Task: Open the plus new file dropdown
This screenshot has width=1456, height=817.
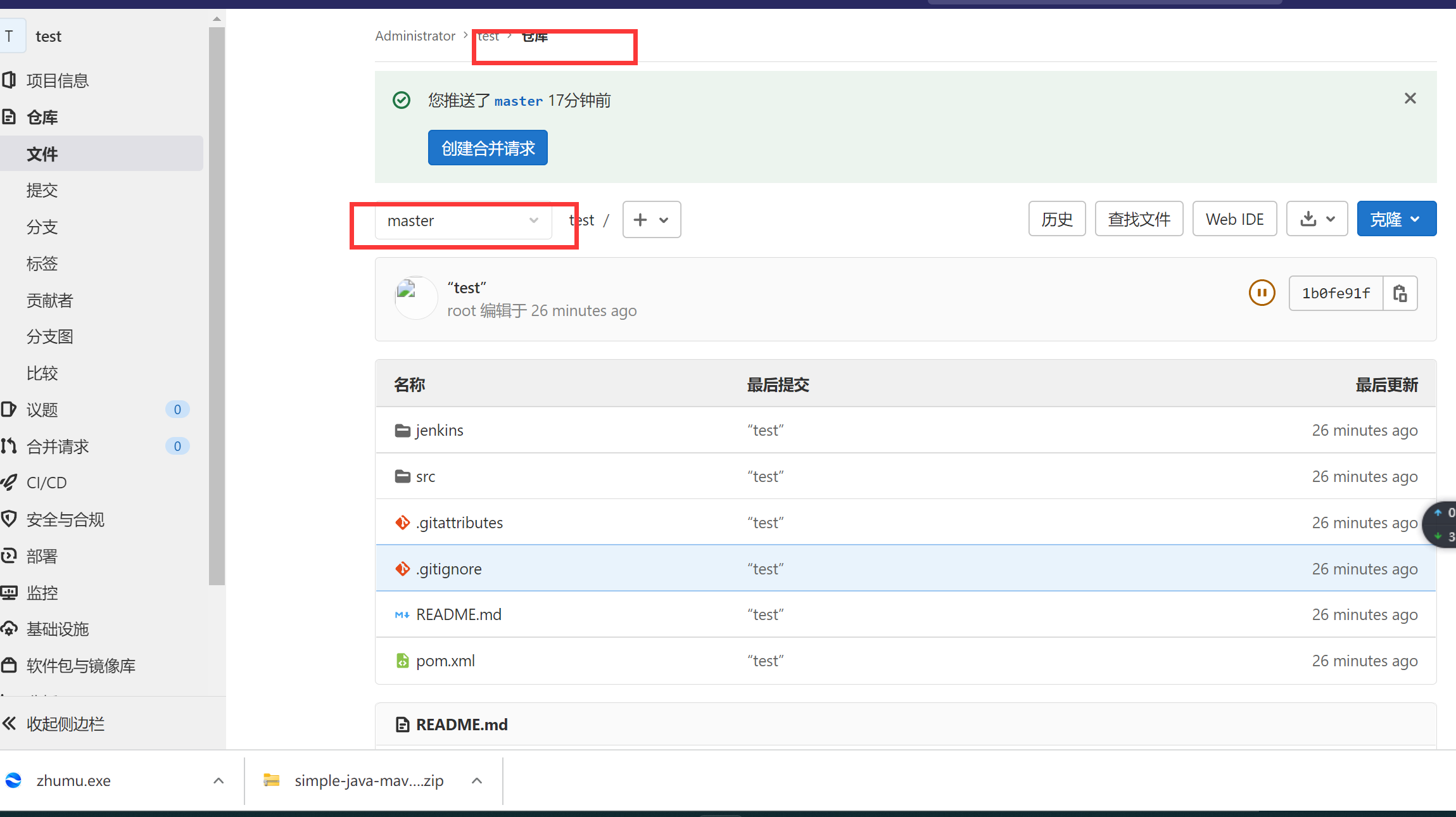Action: [x=650, y=220]
